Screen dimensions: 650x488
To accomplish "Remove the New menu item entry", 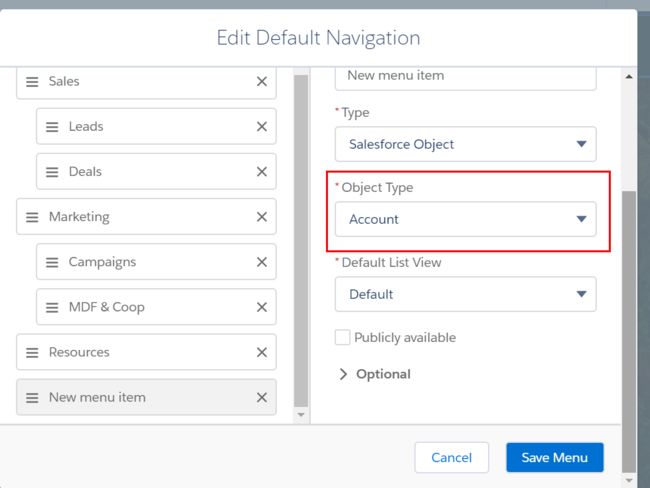I will pos(262,397).
